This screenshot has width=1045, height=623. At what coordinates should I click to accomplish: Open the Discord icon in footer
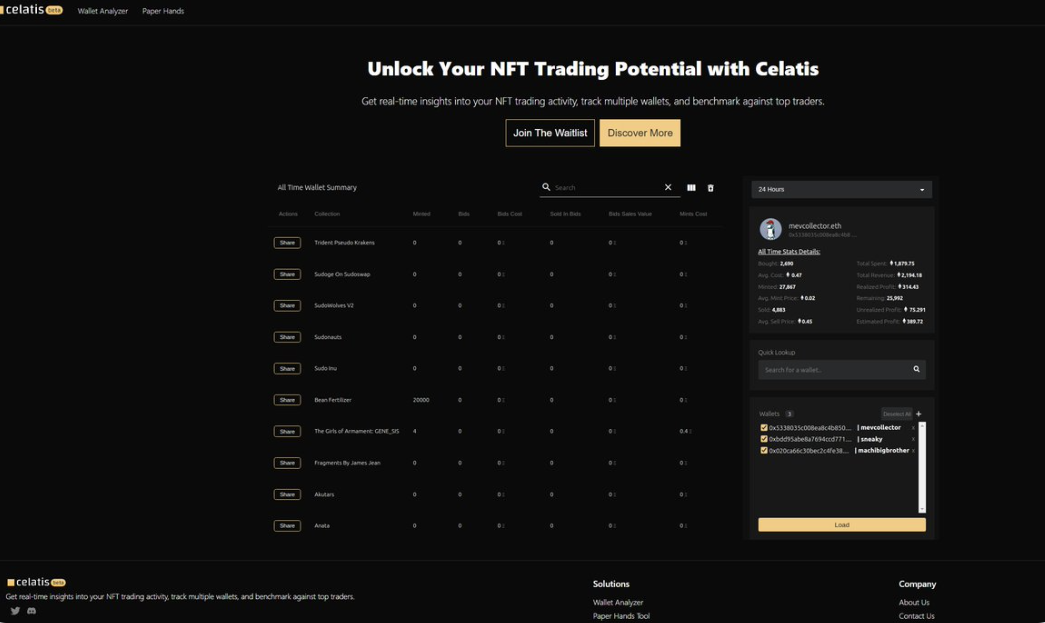coord(32,610)
